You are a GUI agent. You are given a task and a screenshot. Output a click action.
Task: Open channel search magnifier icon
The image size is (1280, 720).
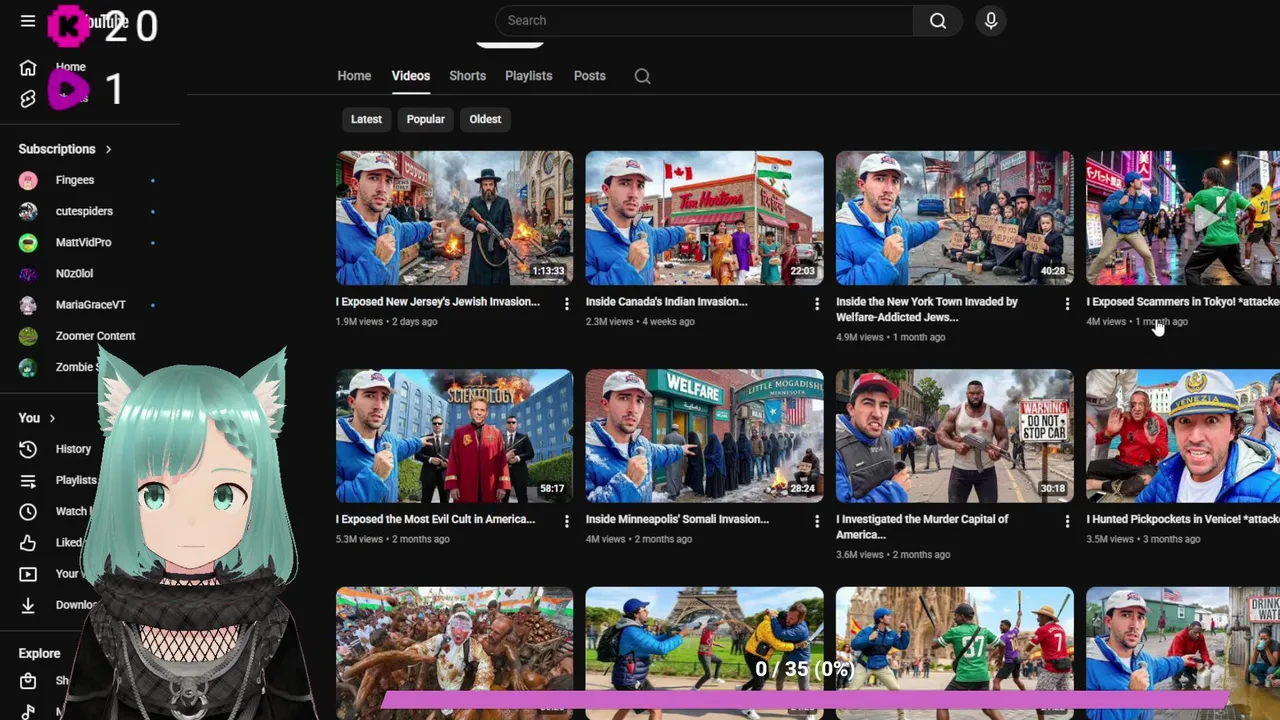tap(642, 76)
